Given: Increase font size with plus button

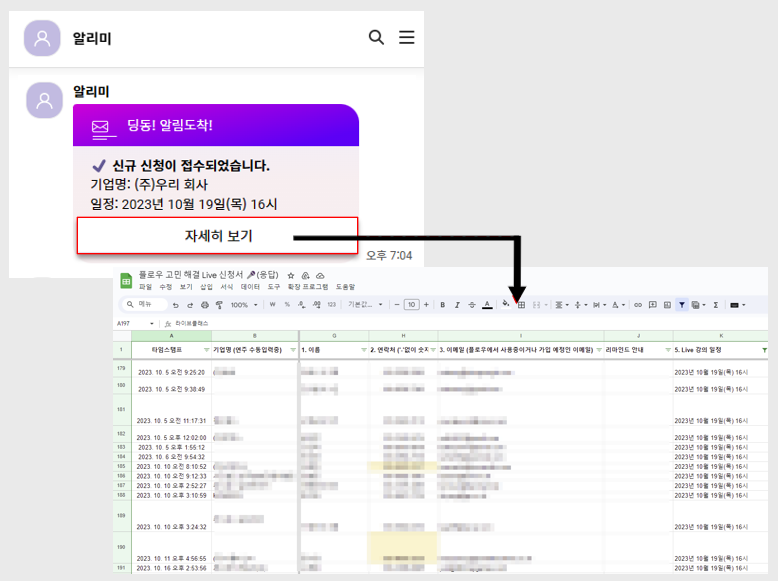Looking at the screenshot, I should point(426,305).
